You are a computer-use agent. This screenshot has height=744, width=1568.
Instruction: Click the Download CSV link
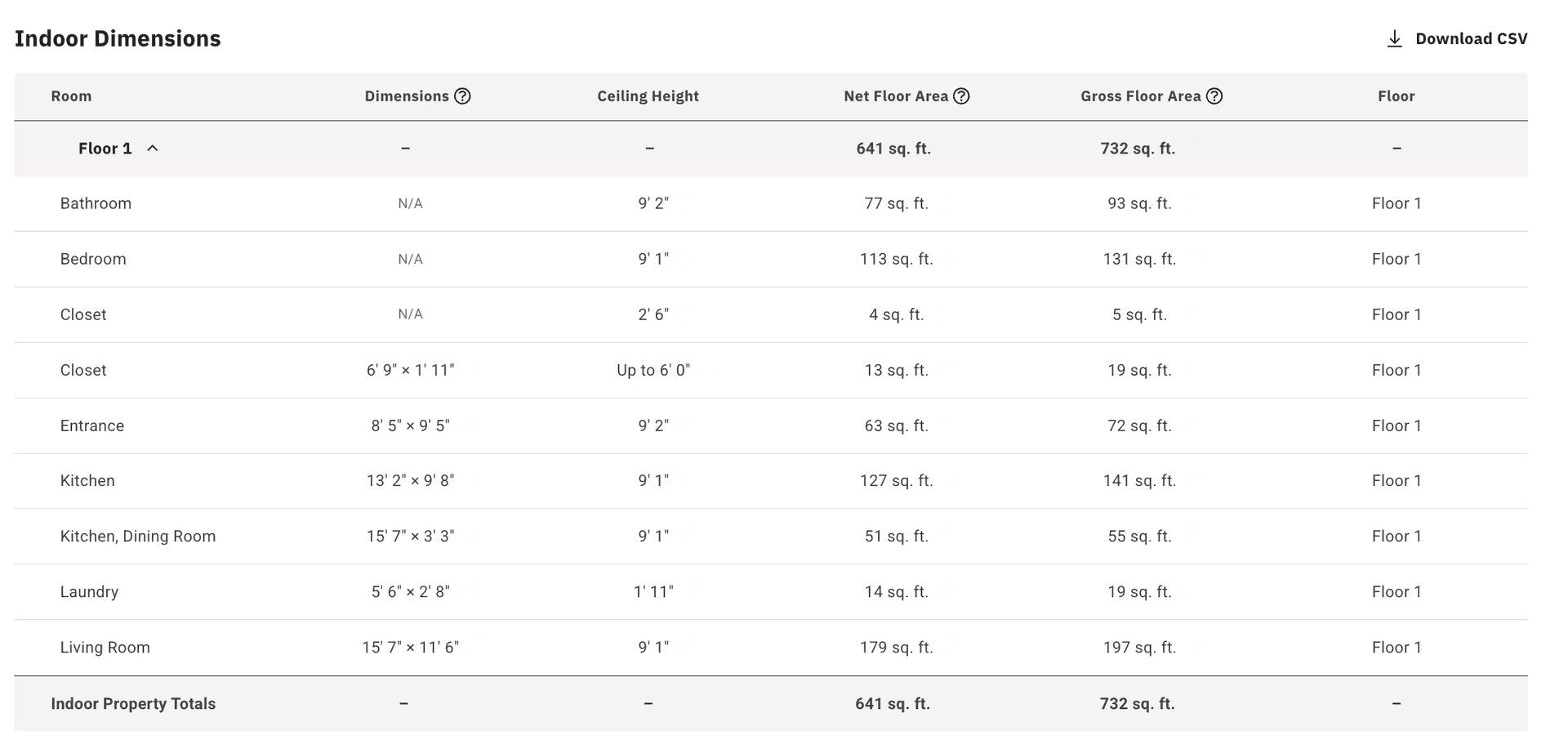tap(1457, 39)
